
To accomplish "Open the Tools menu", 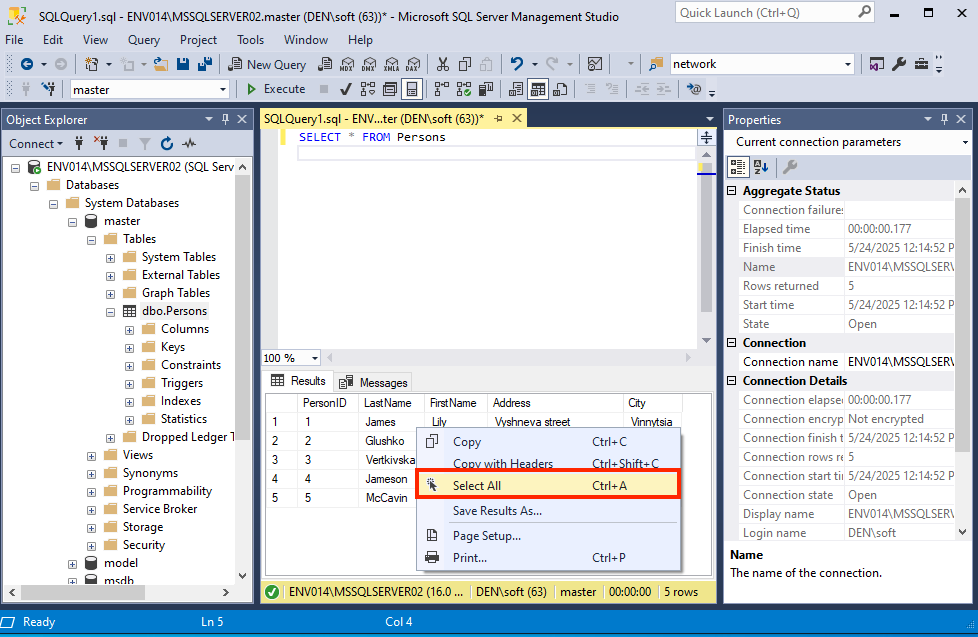I will [250, 40].
